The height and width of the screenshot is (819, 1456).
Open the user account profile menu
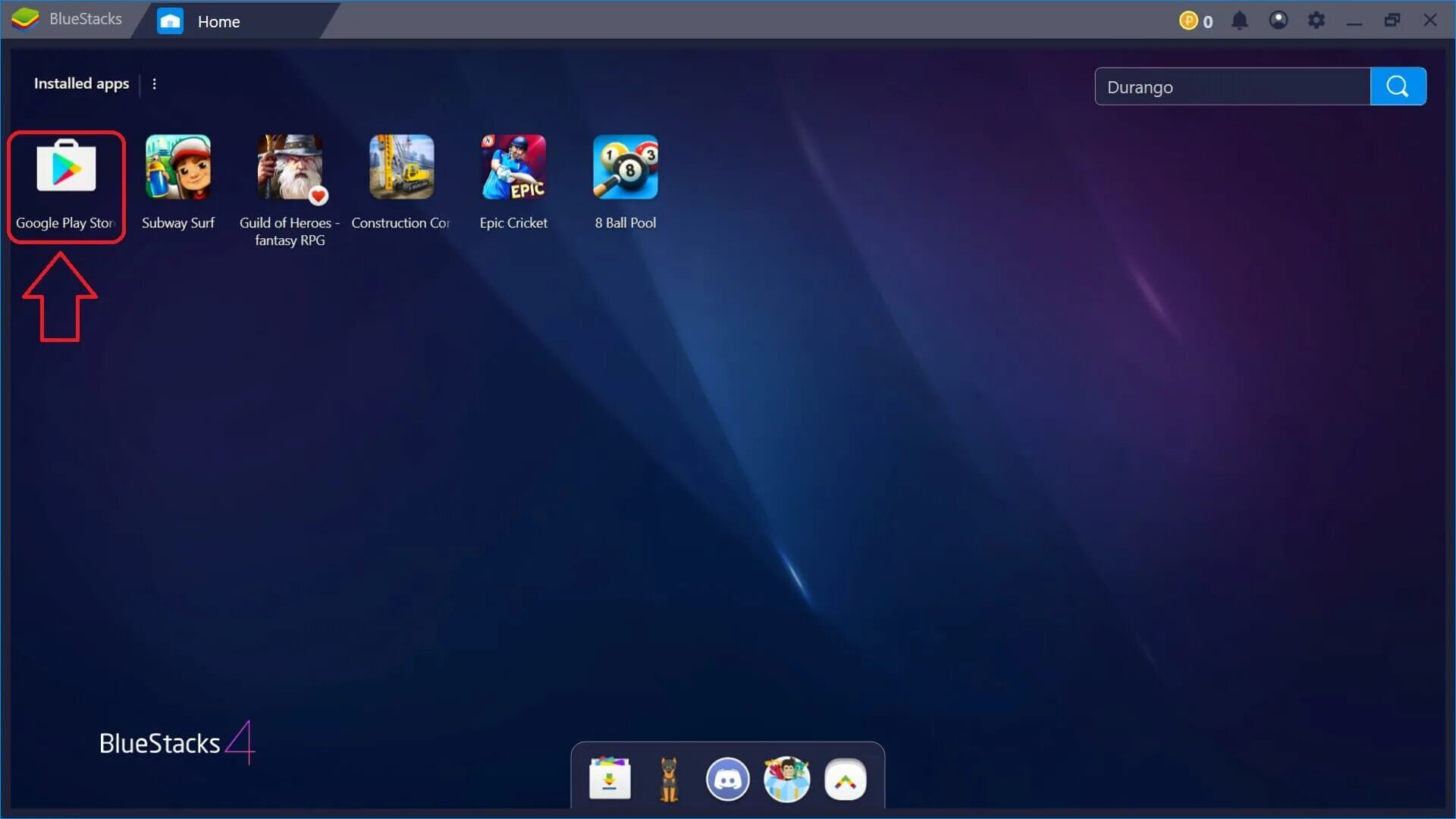(1279, 20)
